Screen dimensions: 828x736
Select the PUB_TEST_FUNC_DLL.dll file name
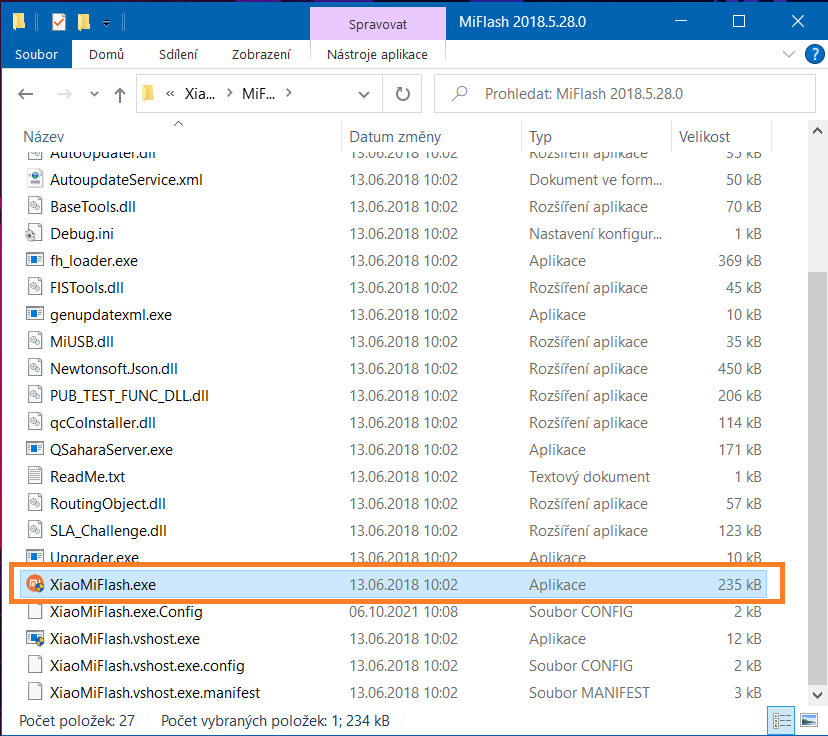click(129, 395)
